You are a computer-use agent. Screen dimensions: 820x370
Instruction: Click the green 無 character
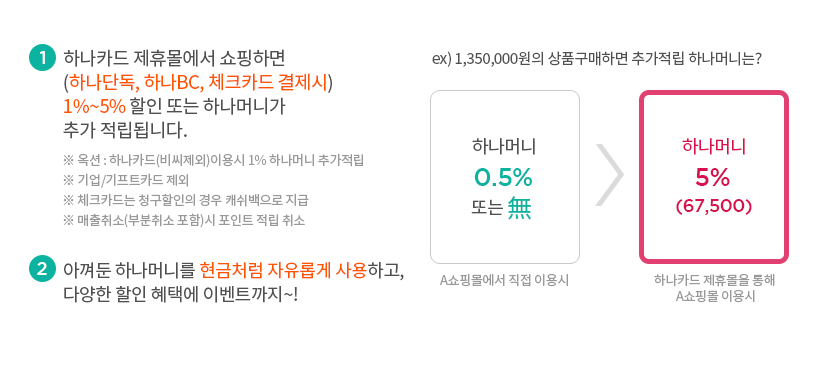(x=519, y=209)
